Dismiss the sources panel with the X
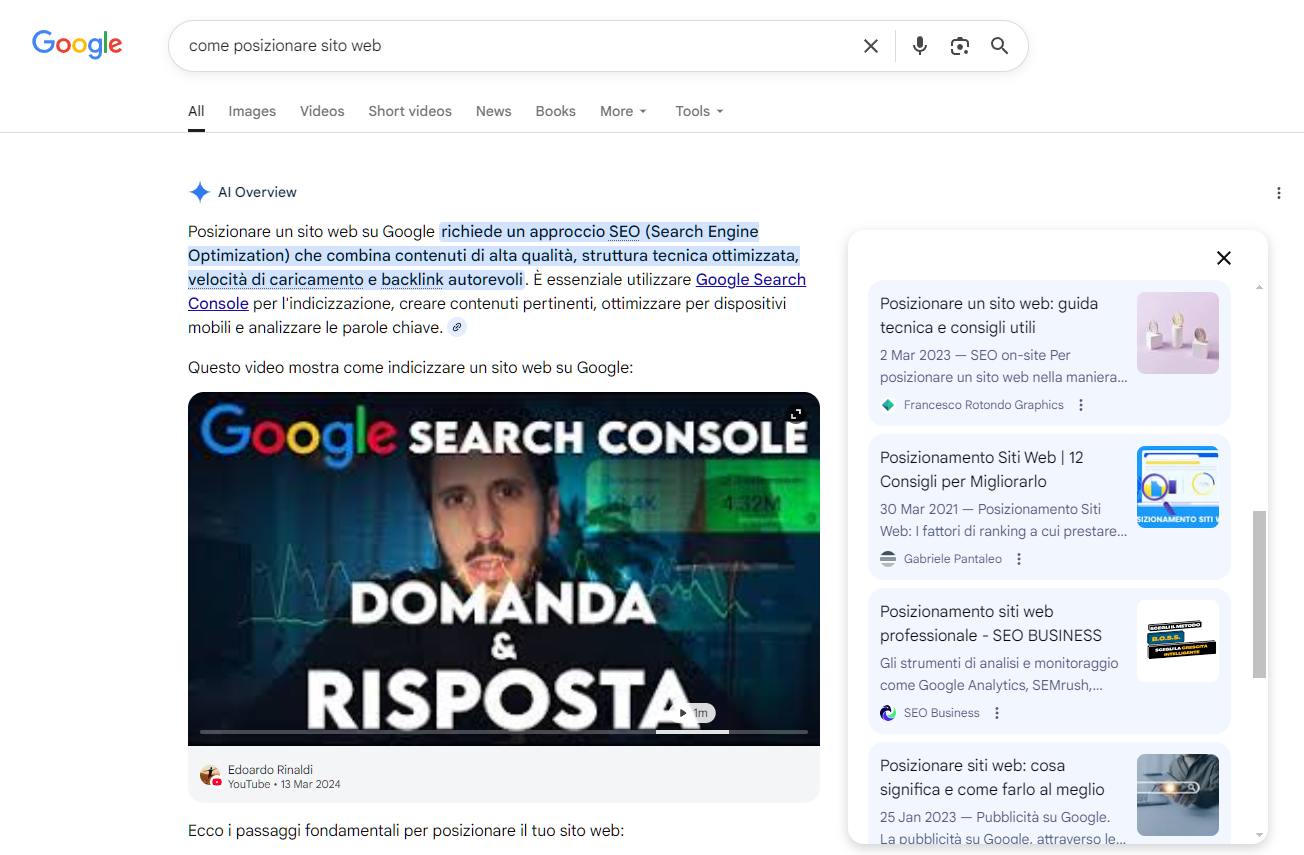Viewport: 1304px width, 855px height. point(1223,258)
